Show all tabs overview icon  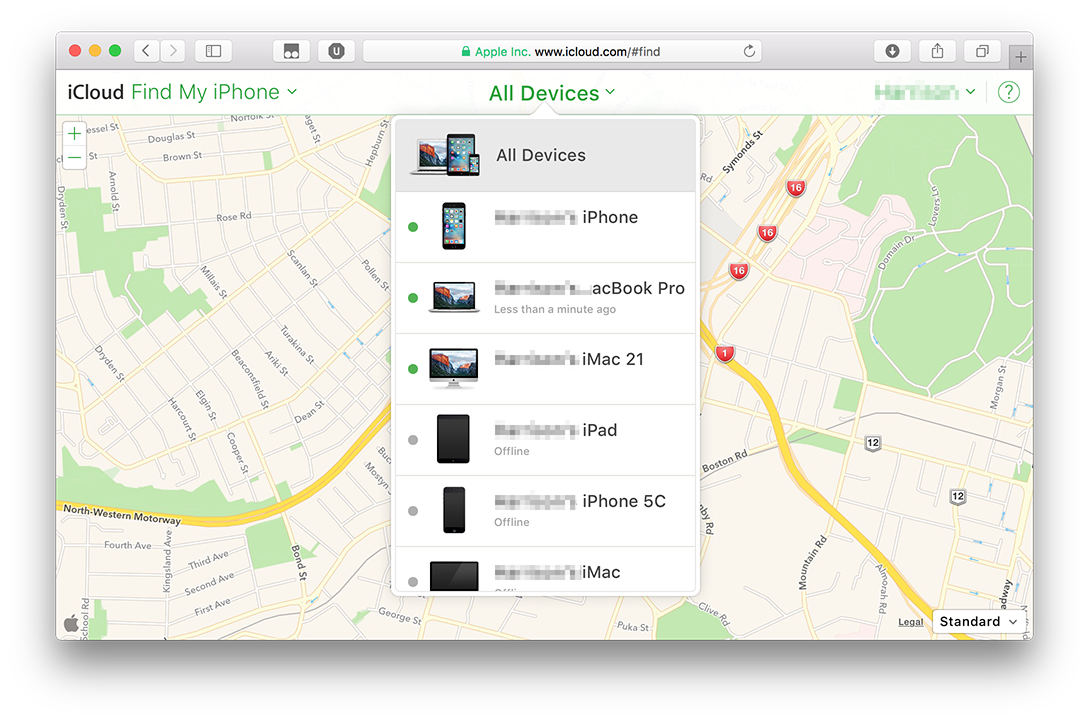point(982,51)
